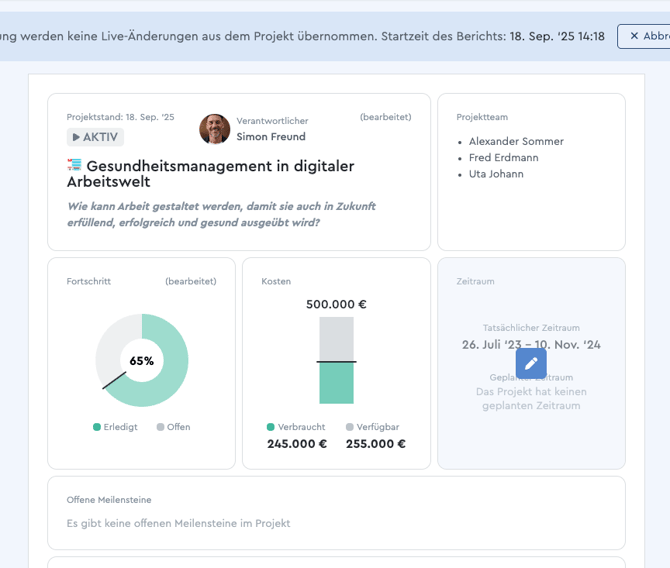Image resolution: width=670 pixels, height=568 pixels.
Task: Select team member Alexander Sommer
Action: click(x=516, y=142)
